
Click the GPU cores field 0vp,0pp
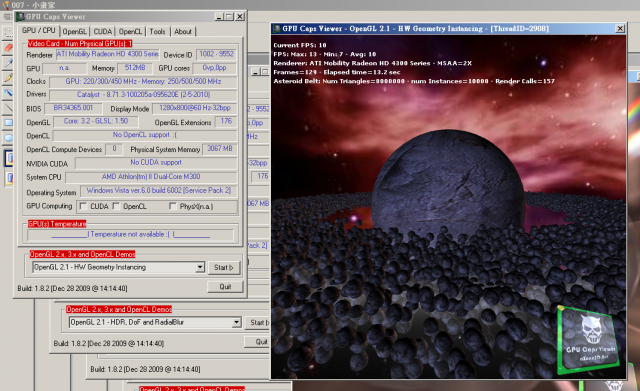click(x=214, y=68)
